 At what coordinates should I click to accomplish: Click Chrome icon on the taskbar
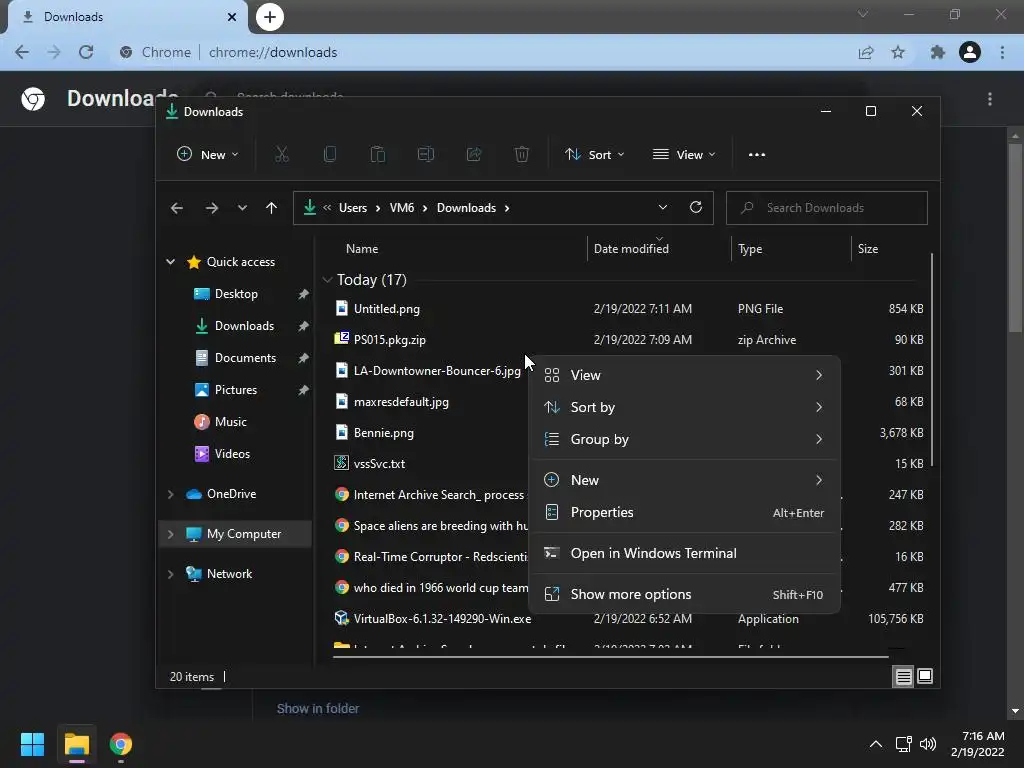click(121, 744)
